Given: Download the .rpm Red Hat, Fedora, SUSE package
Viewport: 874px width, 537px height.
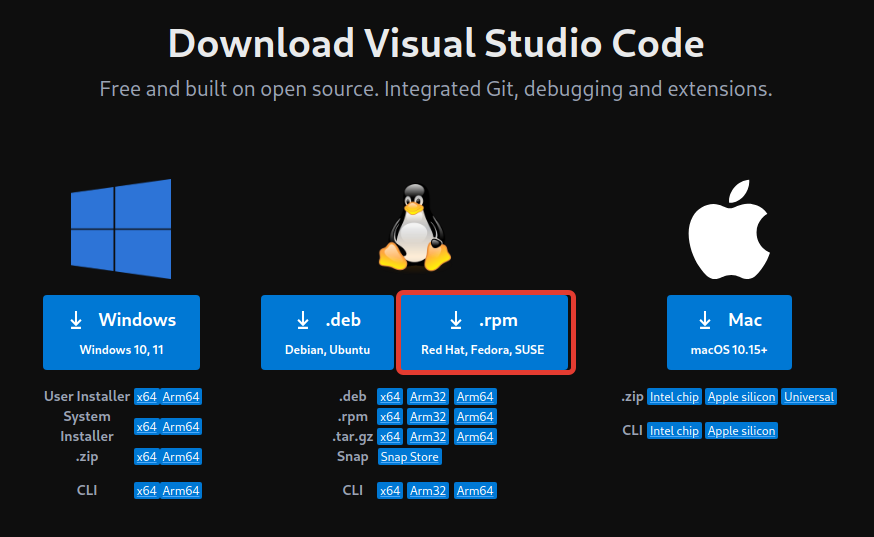Looking at the screenshot, I should coord(485,332).
